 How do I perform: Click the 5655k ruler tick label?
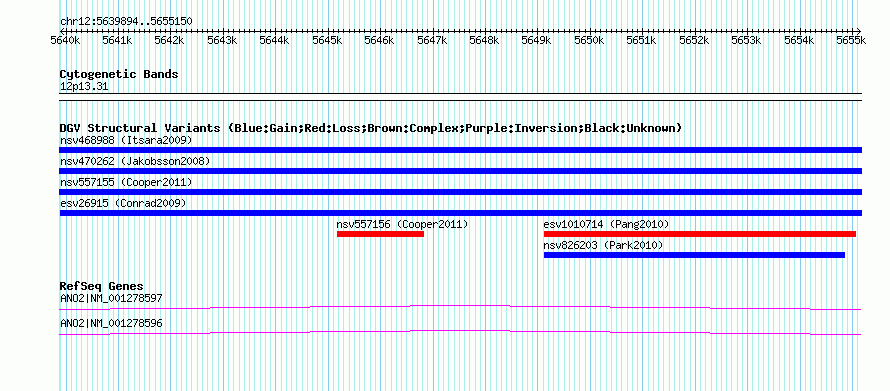(x=851, y=40)
